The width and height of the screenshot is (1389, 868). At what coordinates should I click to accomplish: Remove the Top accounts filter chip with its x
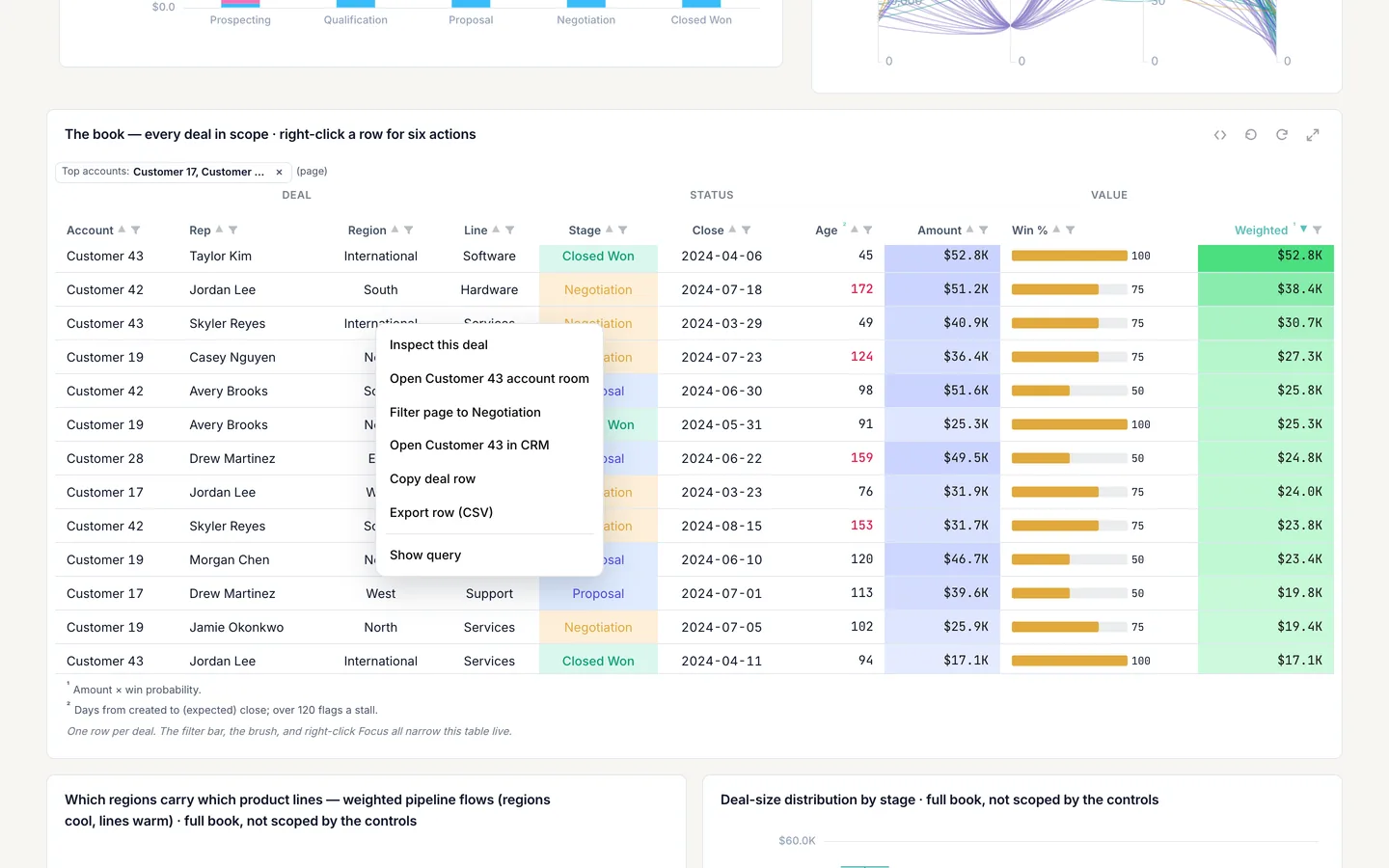click(279, 172)
